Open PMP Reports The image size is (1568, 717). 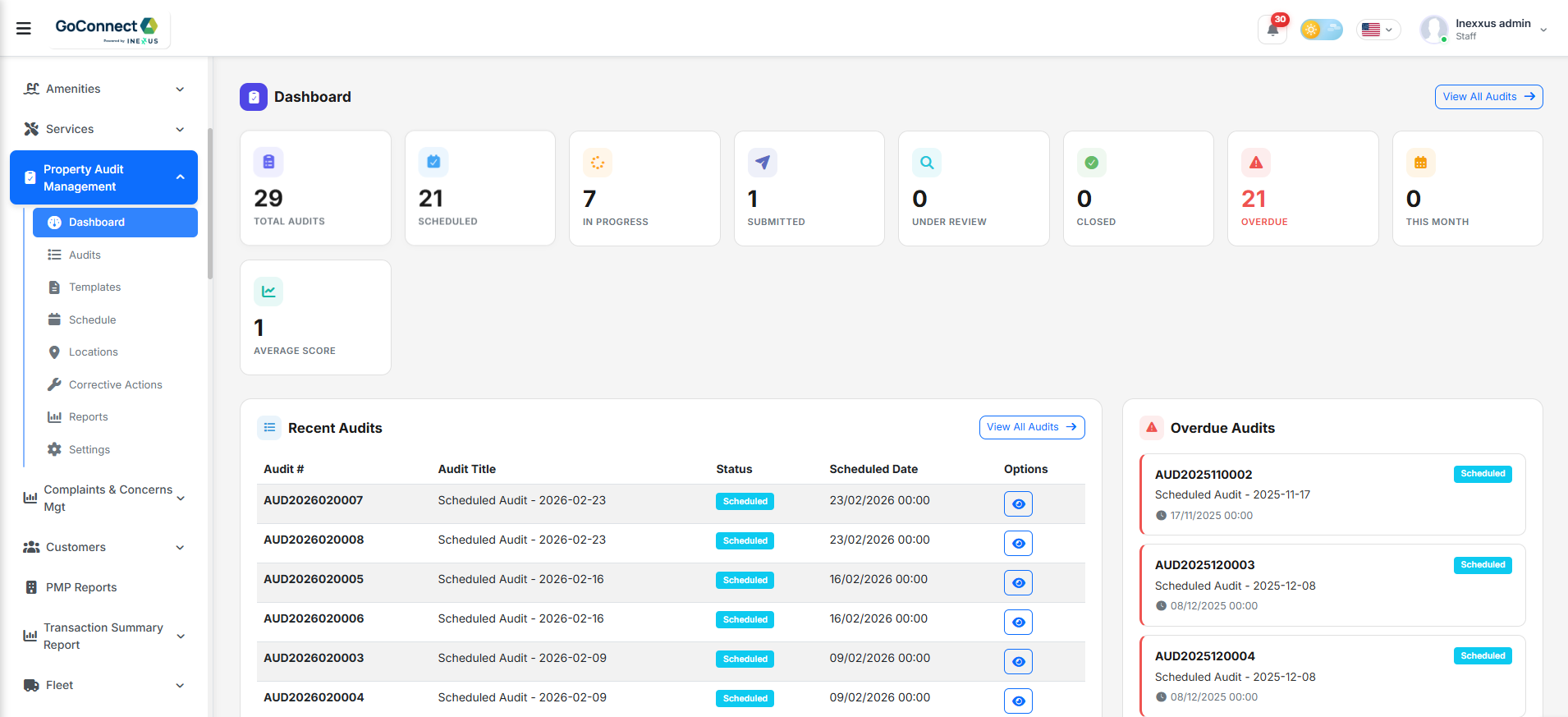pyautogui.click(x=104, y=587)
